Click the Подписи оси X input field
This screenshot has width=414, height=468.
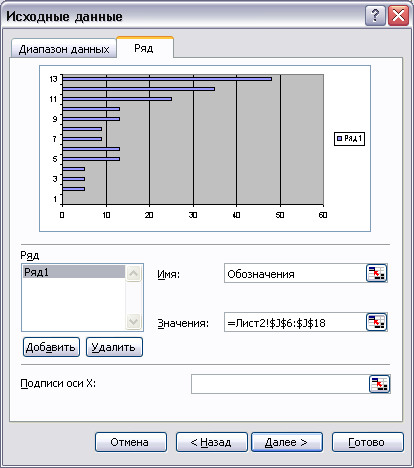[x=280, y=384]
